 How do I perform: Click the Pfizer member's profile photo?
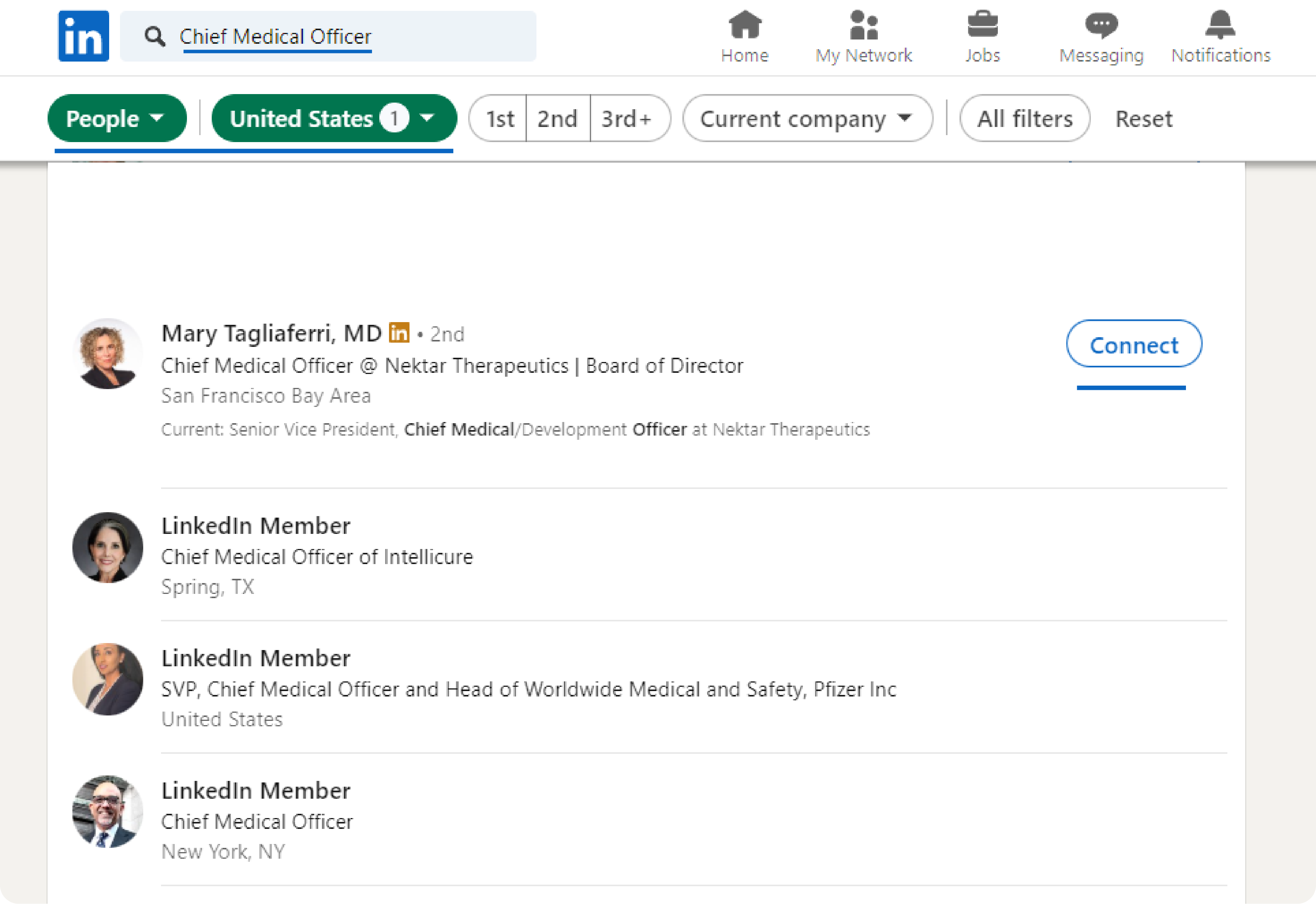108,679
